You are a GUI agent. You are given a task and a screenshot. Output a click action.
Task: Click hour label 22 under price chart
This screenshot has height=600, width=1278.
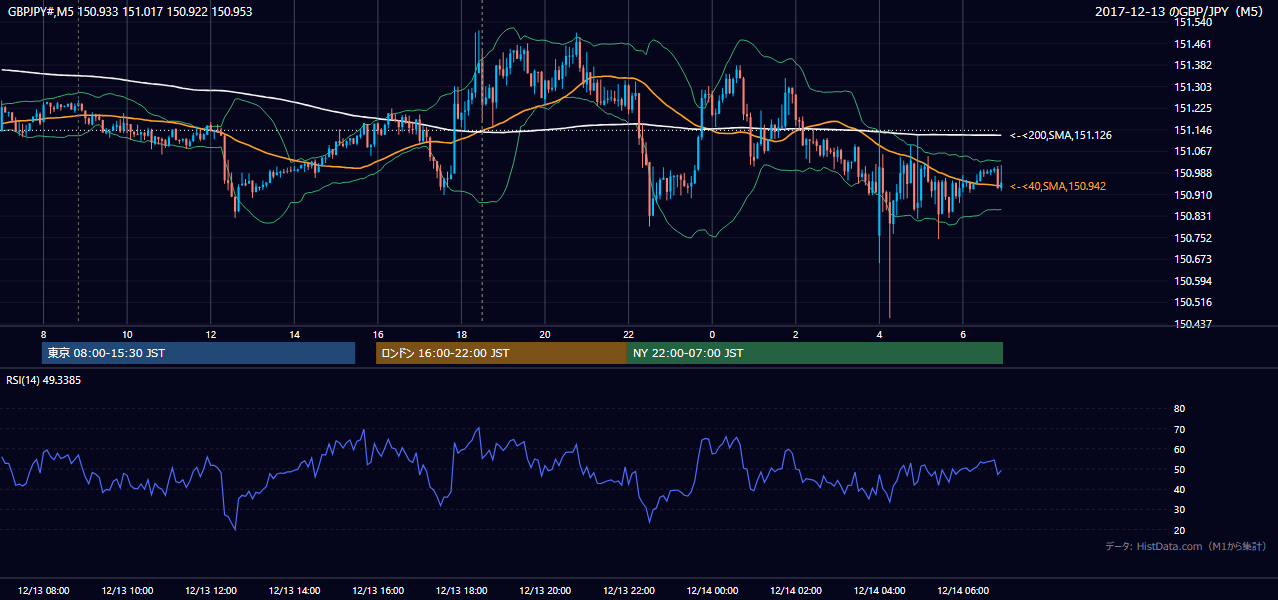628,334
